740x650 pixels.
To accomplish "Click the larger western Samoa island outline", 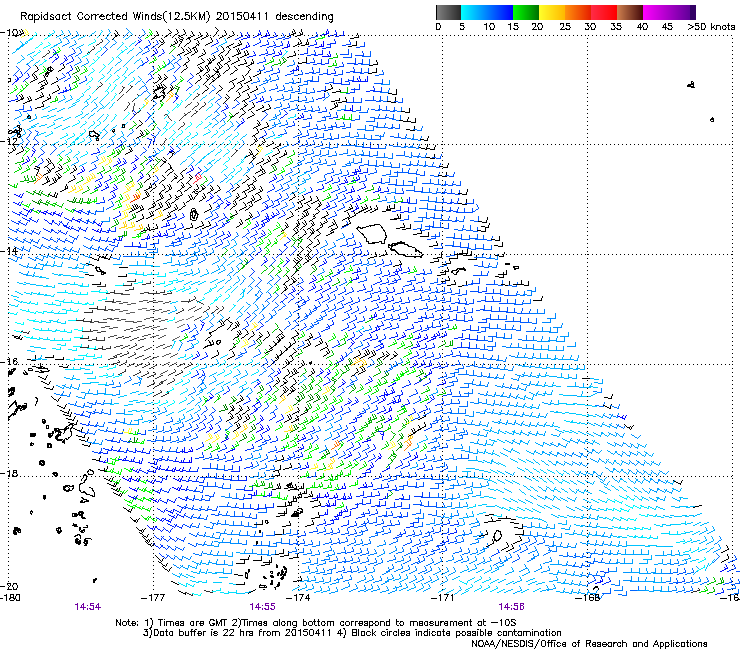I will click(x=372, y=234).
